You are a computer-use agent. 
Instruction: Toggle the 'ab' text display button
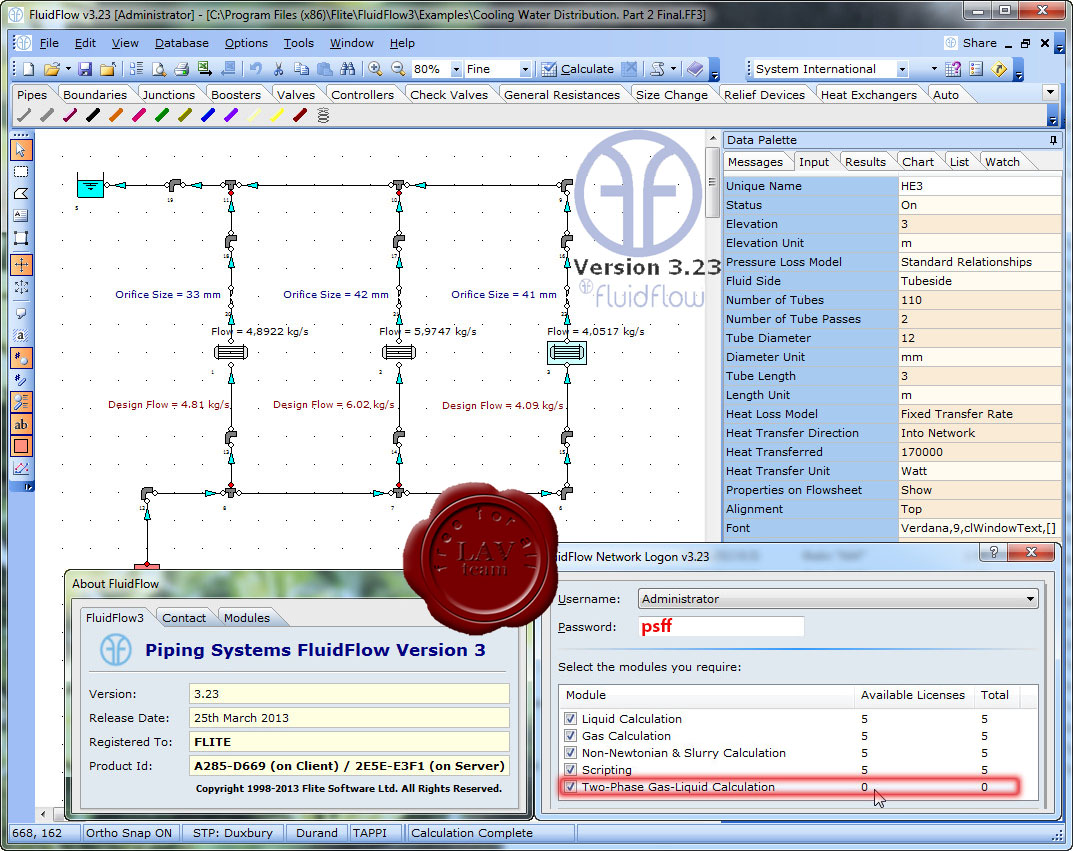(21, 424)
